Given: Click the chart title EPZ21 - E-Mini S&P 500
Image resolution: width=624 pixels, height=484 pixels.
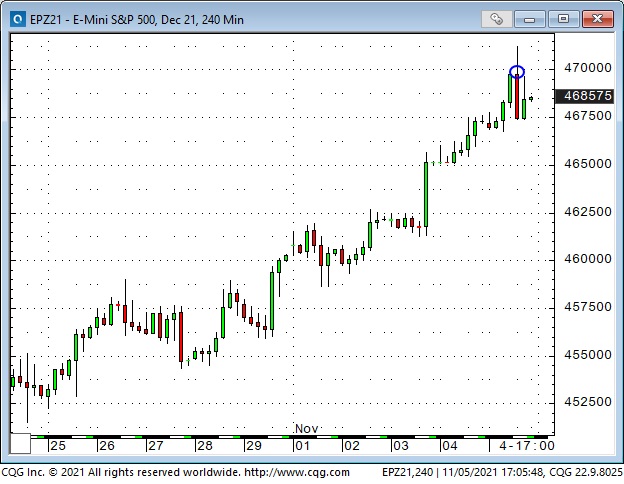Looking at the screenshot, I should point(136,20).
